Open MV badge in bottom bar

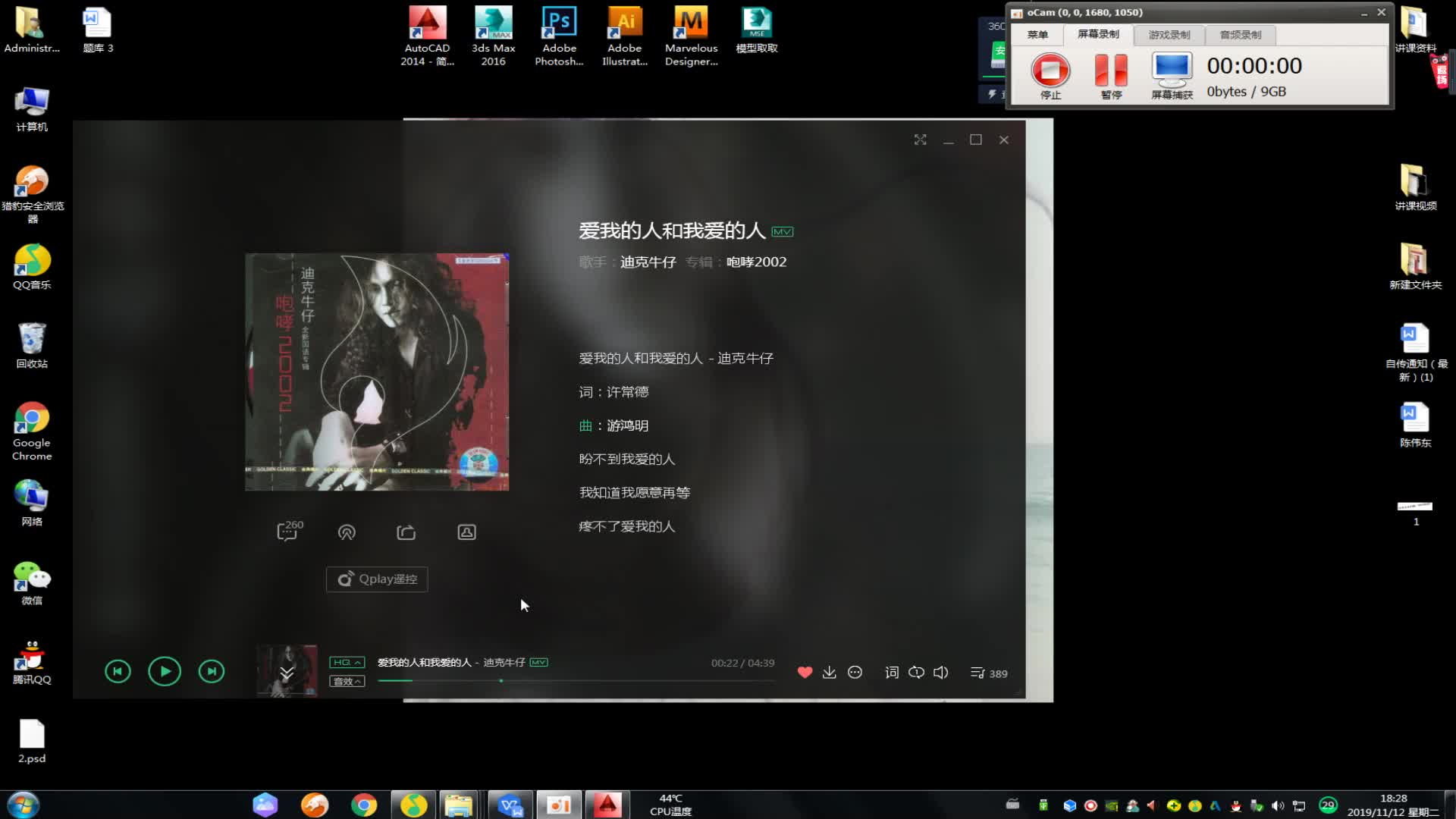click(x=538, y=662)
